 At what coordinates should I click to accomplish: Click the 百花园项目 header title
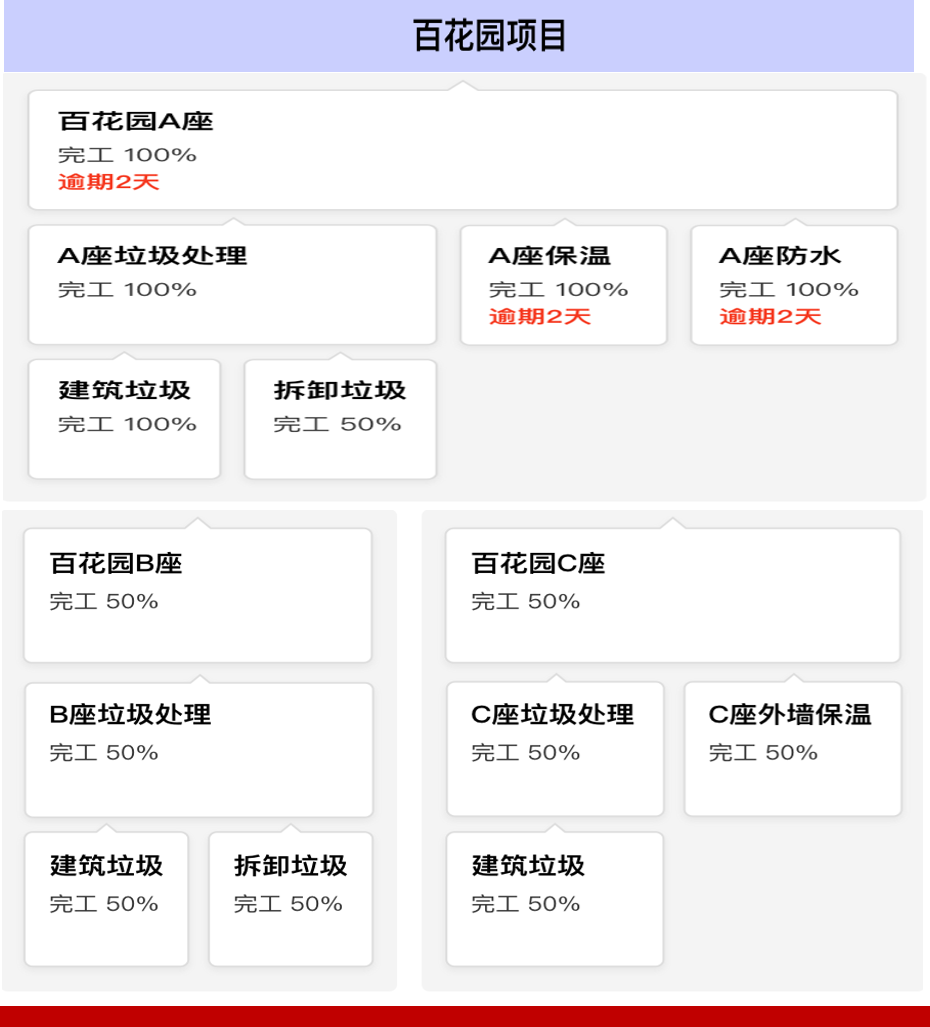coord(489,36)
